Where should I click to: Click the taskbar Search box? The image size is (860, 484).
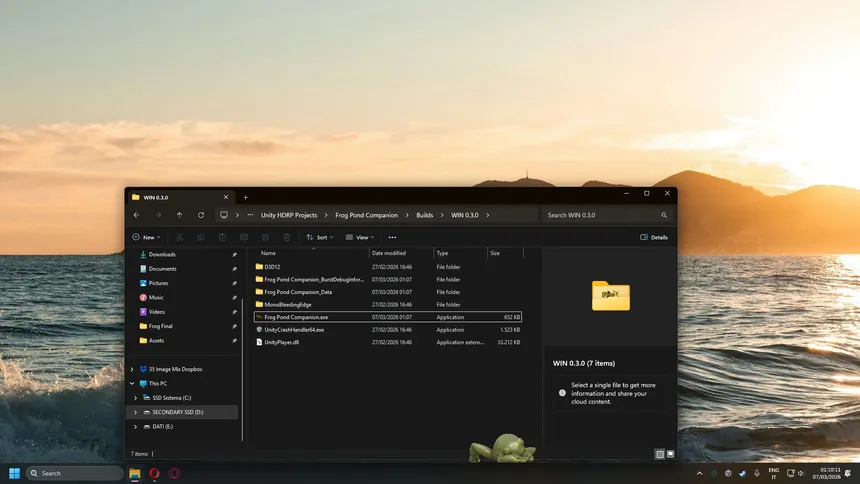pos(75,473)
